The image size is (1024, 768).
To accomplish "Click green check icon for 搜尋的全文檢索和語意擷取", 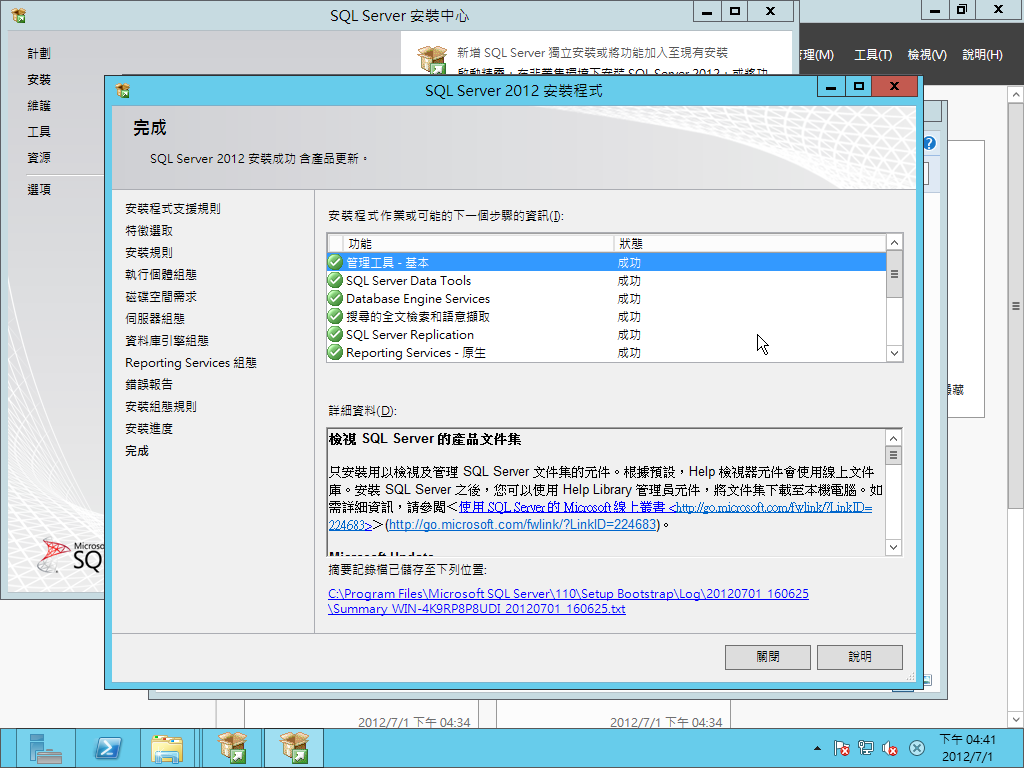I will click(335, 316).
